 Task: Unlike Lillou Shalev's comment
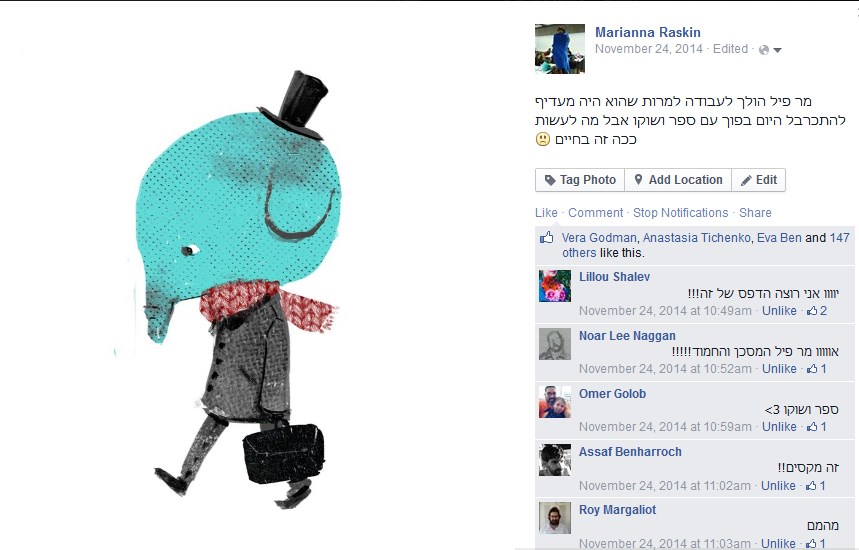779,311
